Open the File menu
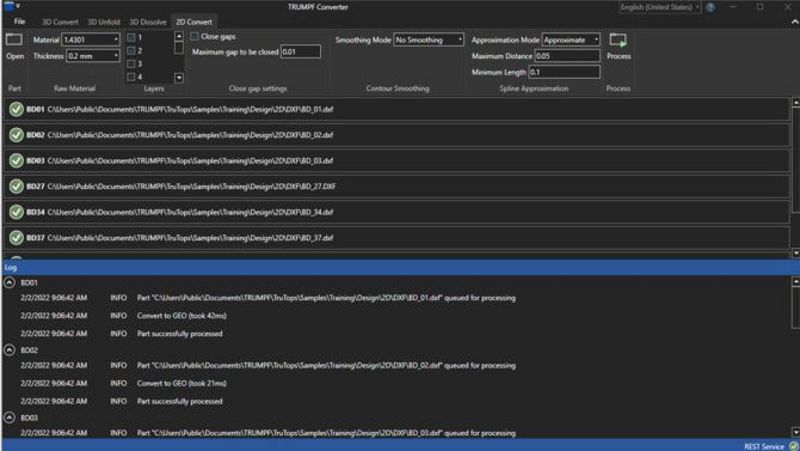Image resolution: width=800 pixels, height=451 pixels. tap(20, 21)
